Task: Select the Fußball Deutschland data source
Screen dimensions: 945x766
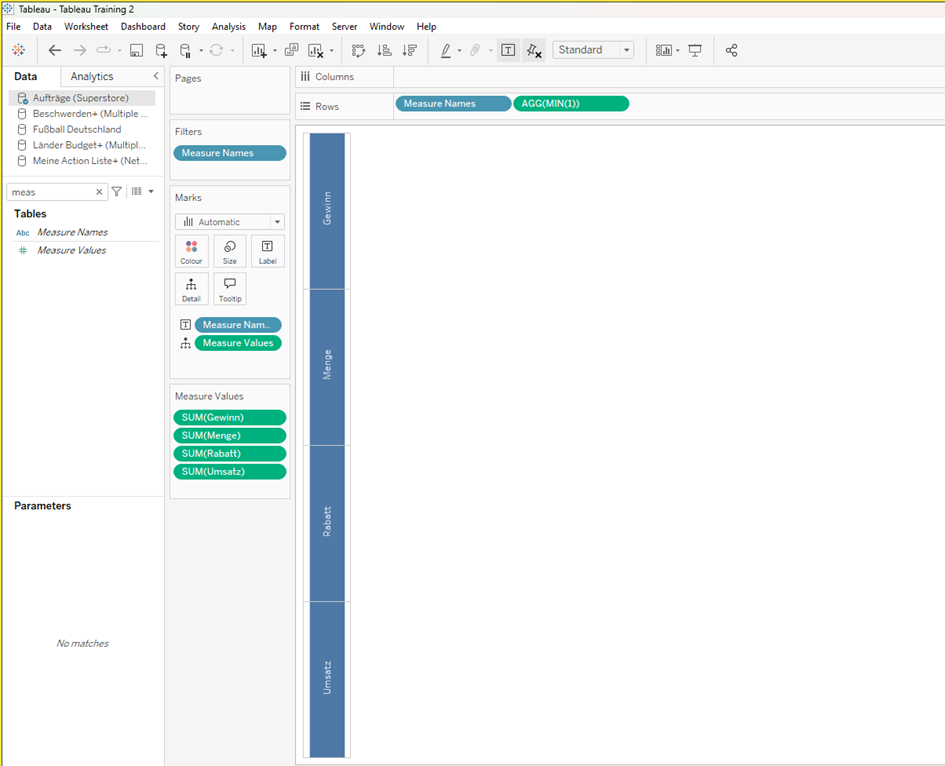Action: pos(77,129)
